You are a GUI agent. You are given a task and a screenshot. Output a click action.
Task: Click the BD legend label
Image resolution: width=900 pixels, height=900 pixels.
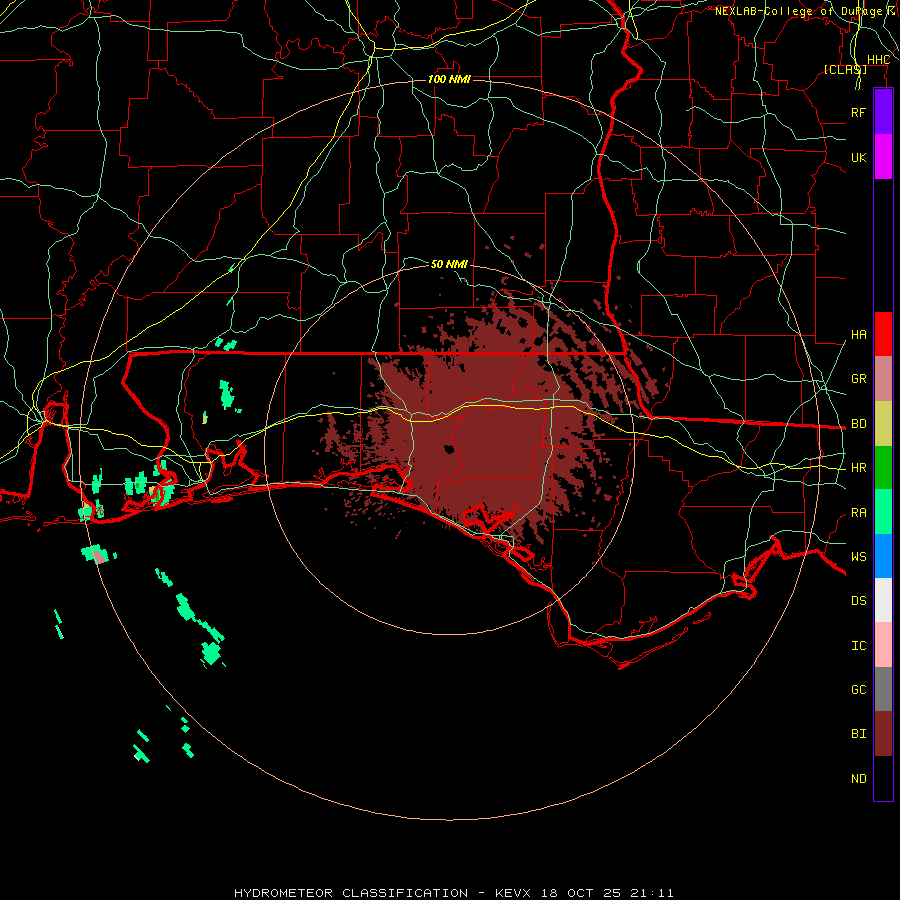point(858,424)
